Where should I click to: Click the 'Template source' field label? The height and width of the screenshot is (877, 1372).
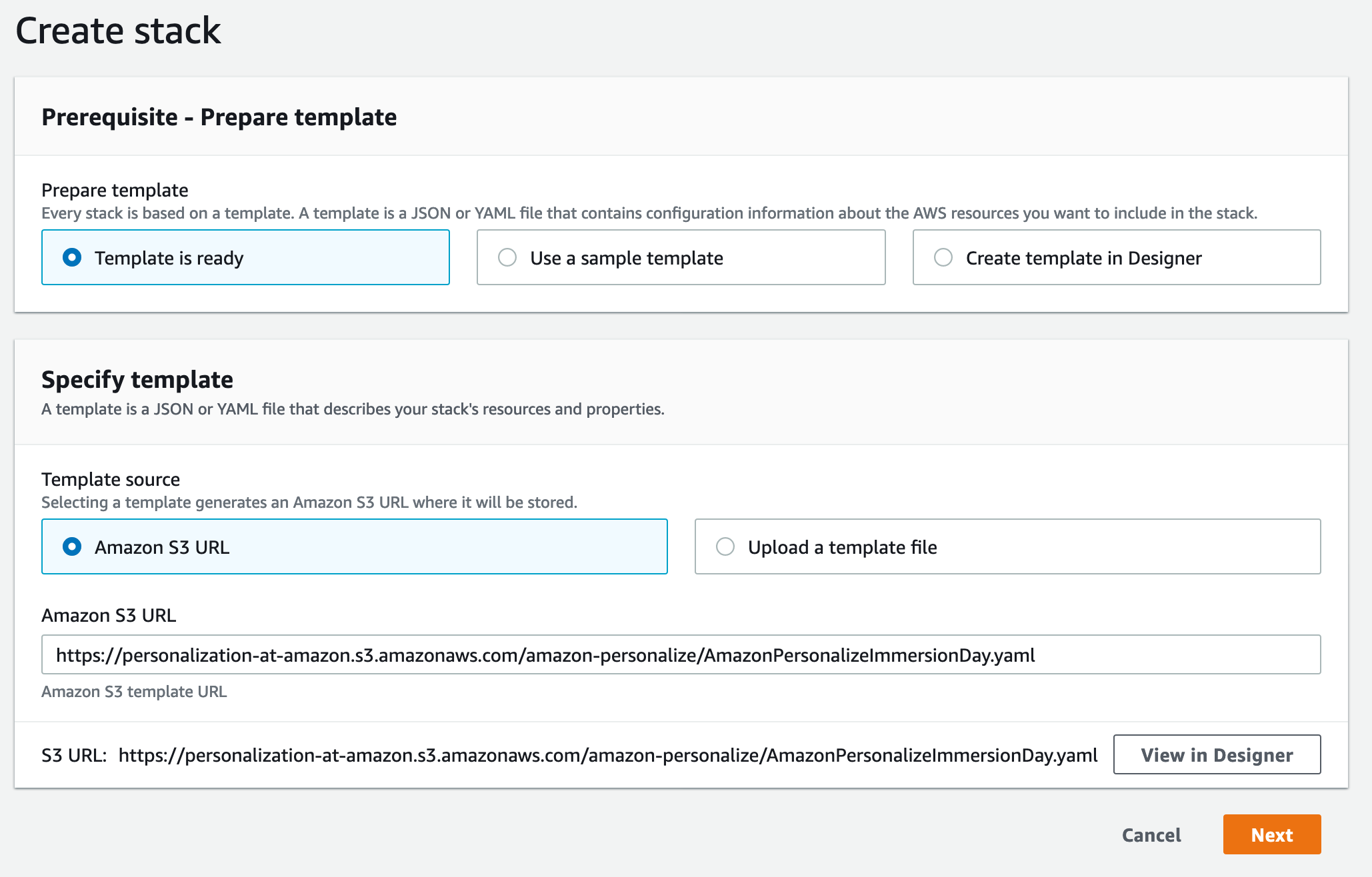coord(111,480)
